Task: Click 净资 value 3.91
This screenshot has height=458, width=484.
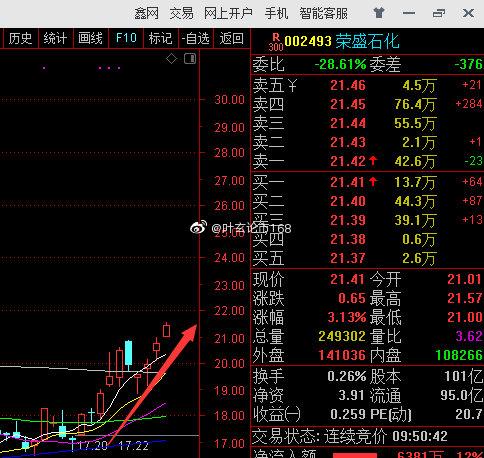Action: coord(351,395)
